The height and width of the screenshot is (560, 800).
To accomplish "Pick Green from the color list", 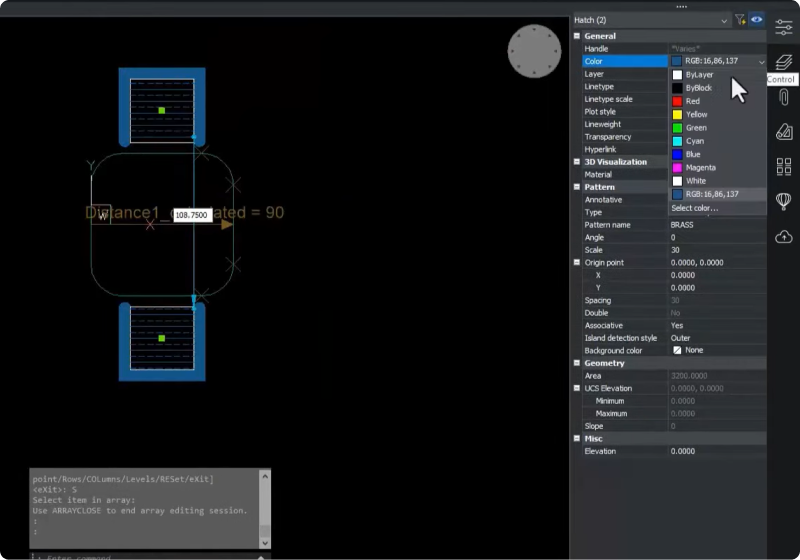I will click(x=717, y=128).
